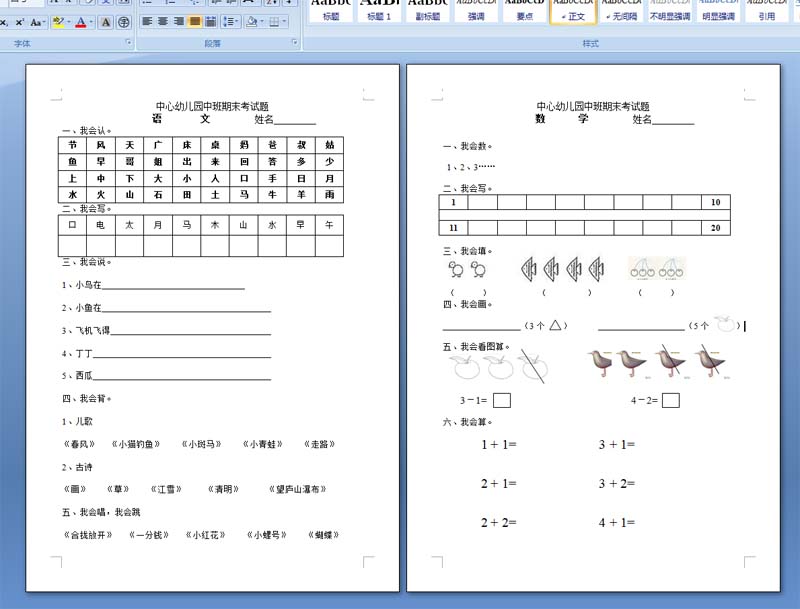Apply the 无间隔 style

pyautogui.click(x=621, y=11)
